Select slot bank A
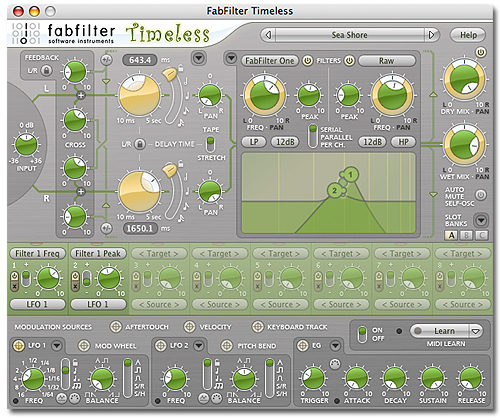 [x=451, y=235]
